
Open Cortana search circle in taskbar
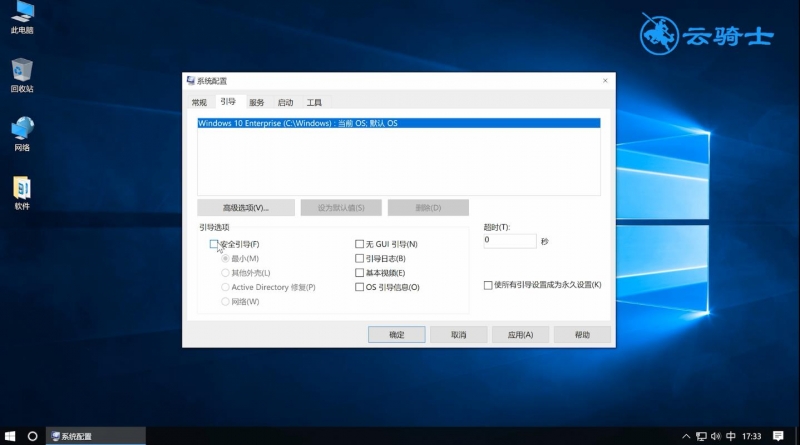tap(32, 436)
